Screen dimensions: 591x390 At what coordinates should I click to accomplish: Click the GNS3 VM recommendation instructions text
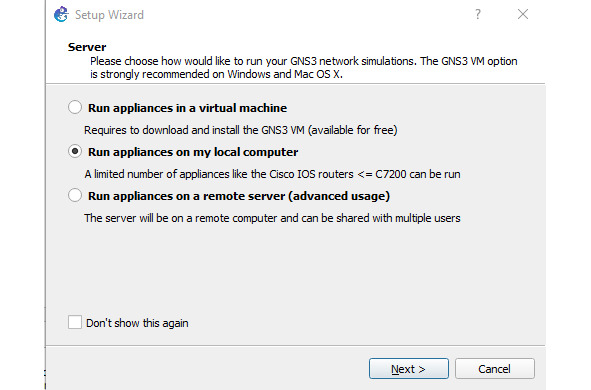click(303, 68)
